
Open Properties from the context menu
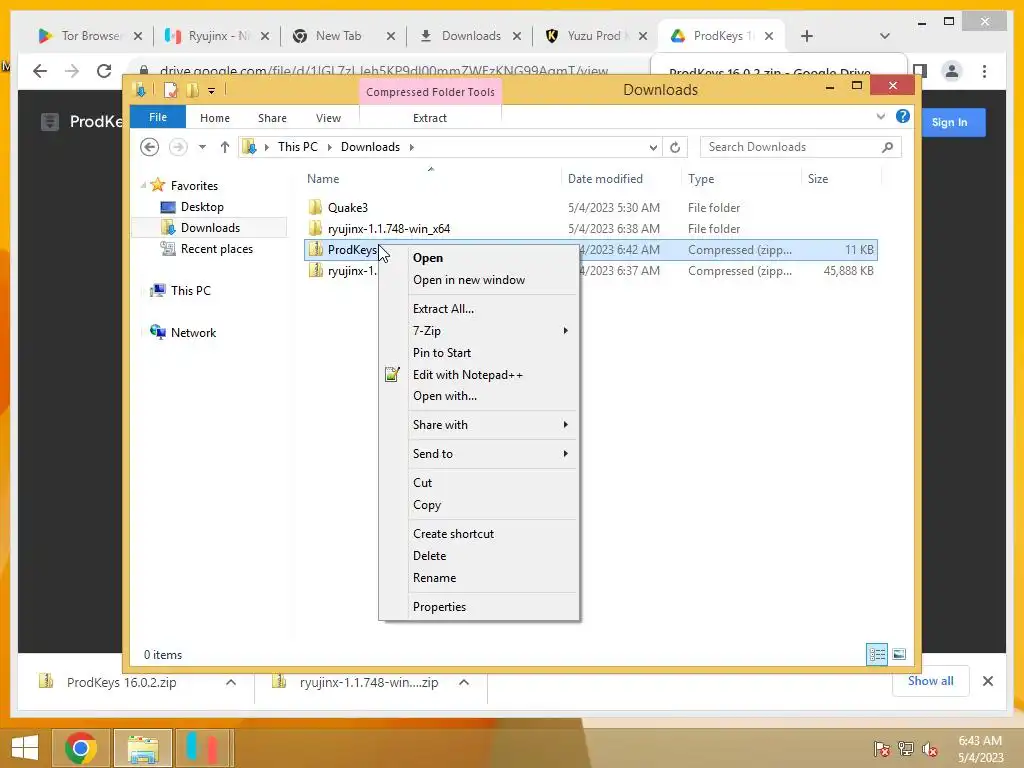click(x=440, y=607)
